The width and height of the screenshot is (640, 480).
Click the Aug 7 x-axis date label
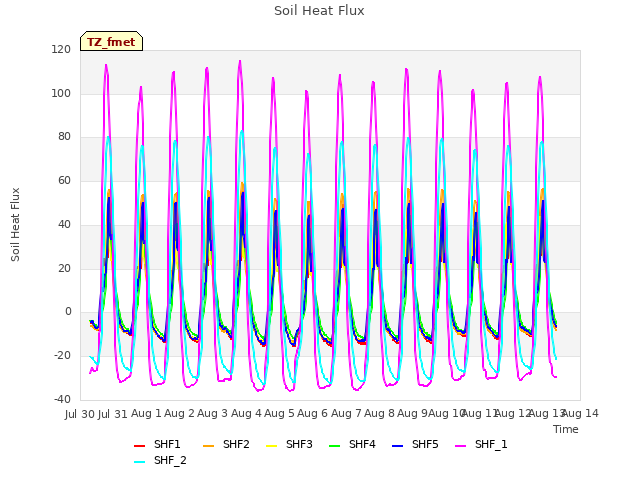[346, 413]
